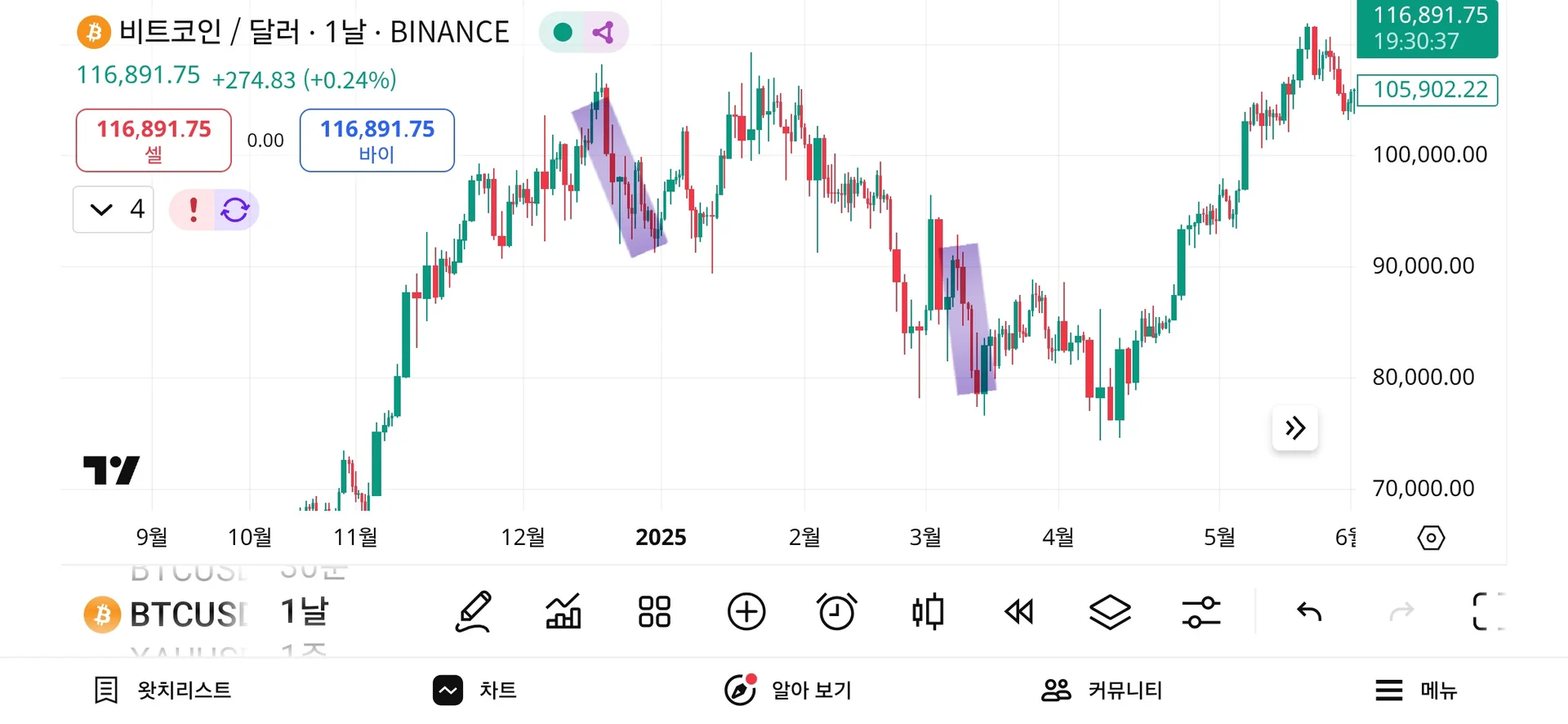Screen dimensions: 1568x724
Task: Open the layout grid icon
Action: coord(654,612)
